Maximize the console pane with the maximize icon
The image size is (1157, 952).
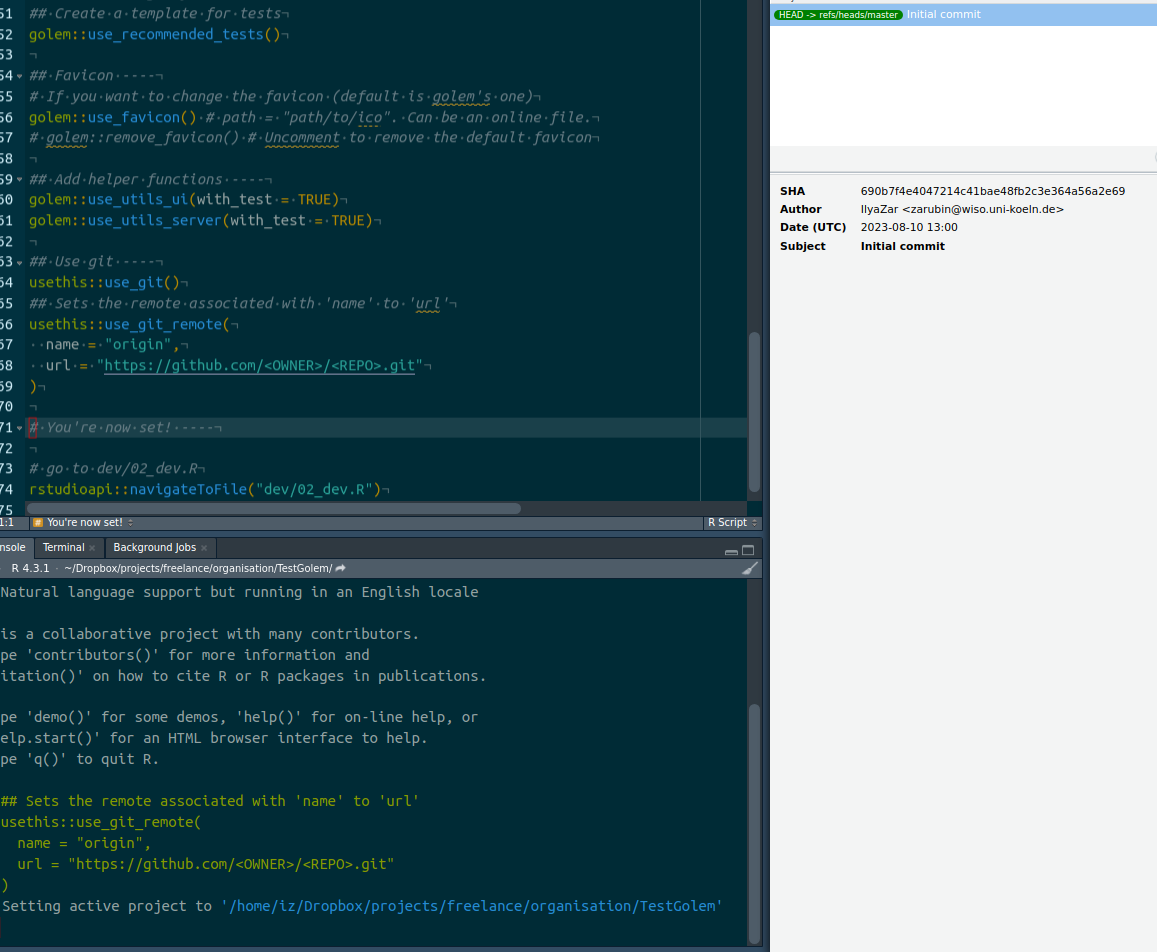[x=747, y=548]
